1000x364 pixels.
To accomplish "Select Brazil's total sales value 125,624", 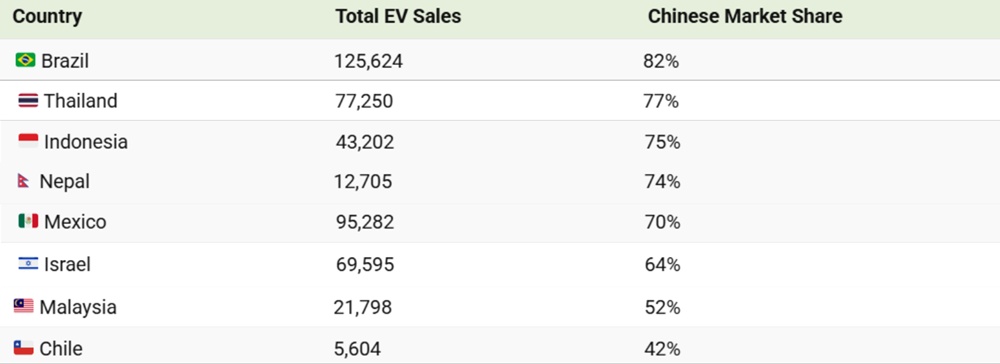I will 369,61.
